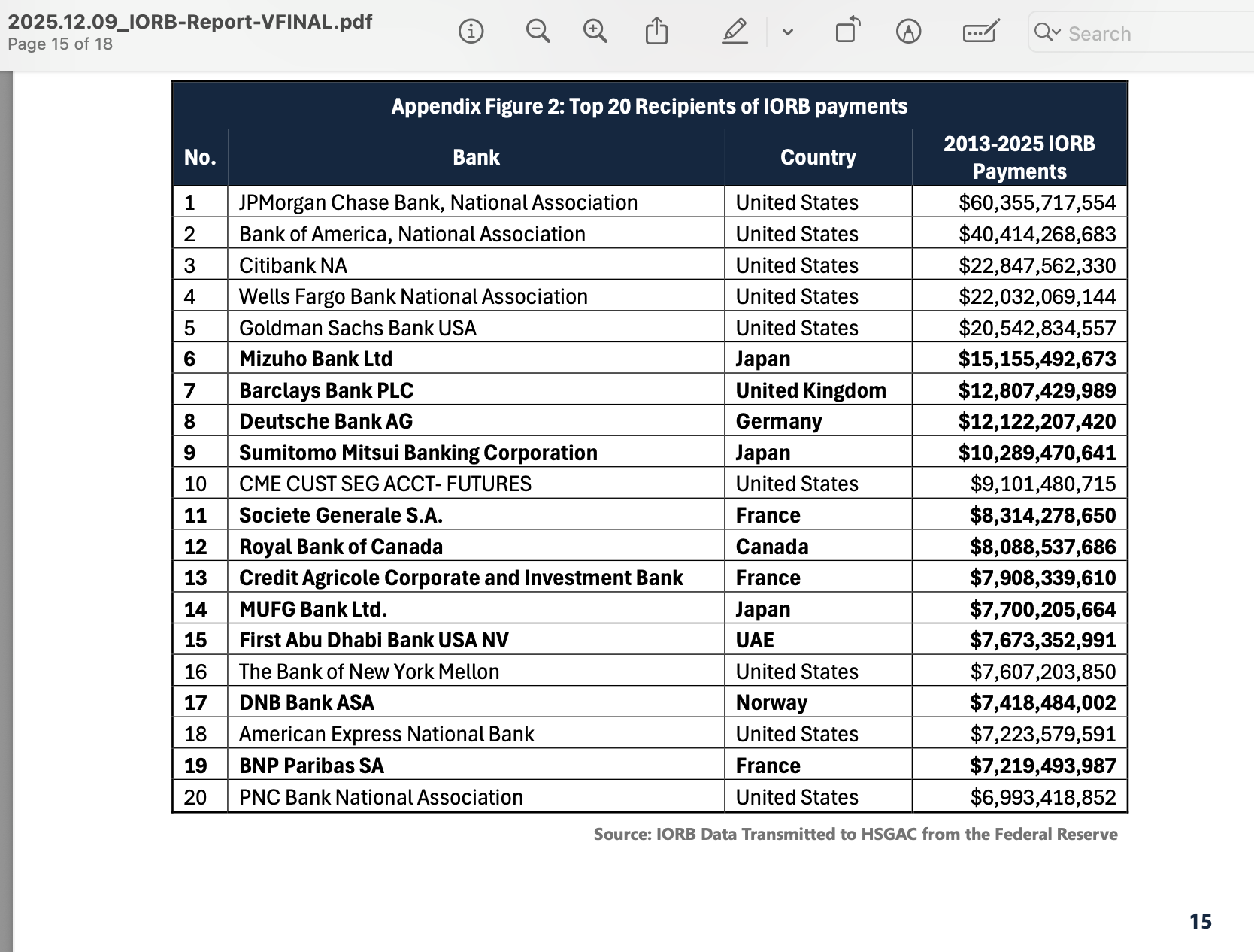Select the 'Page 15 of 18' indicator
This screenshot has height=952, width=1254.
coord(60,44)
